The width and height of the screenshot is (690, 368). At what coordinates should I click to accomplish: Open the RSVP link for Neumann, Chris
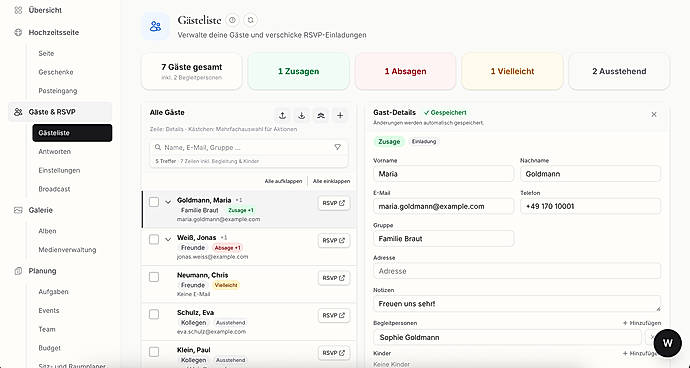pyautogui.click(x=334, y=278)
